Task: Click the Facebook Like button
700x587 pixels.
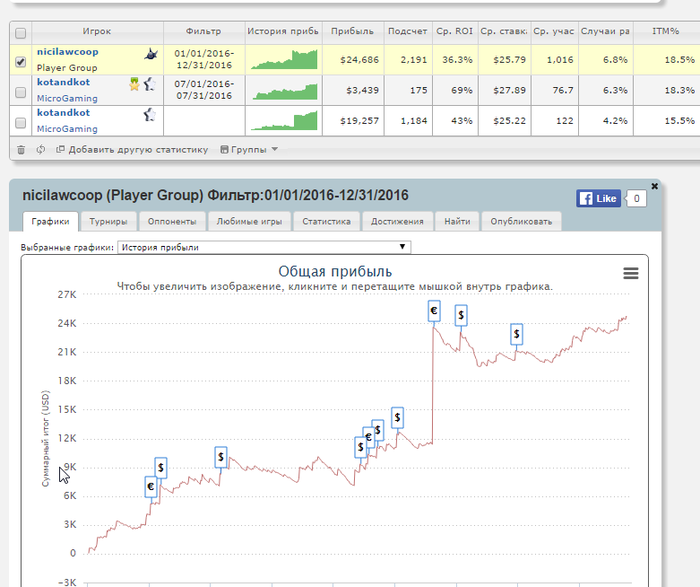Action: 598,199
